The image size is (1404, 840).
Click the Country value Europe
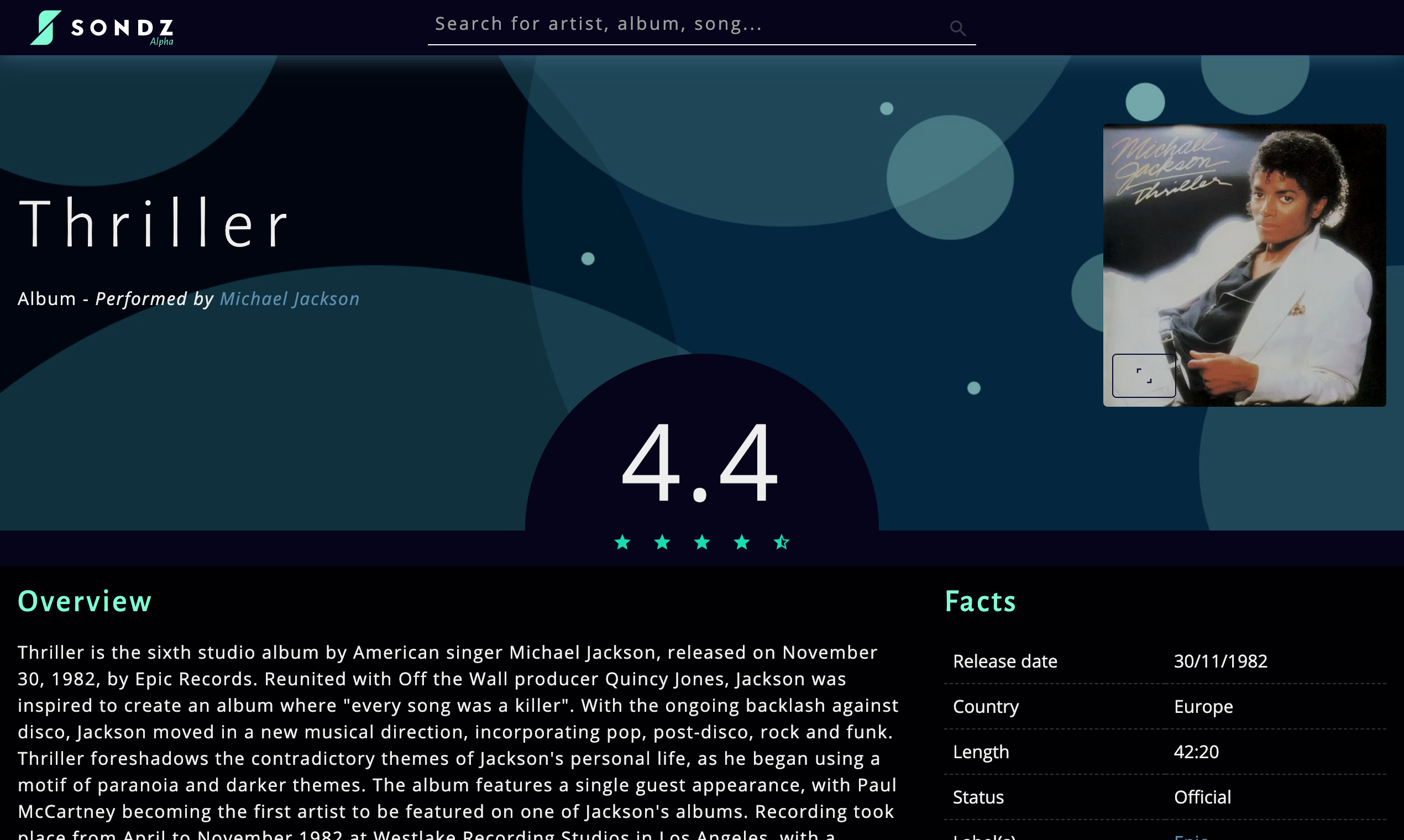pyautogui.click(x=1203, y=706)
